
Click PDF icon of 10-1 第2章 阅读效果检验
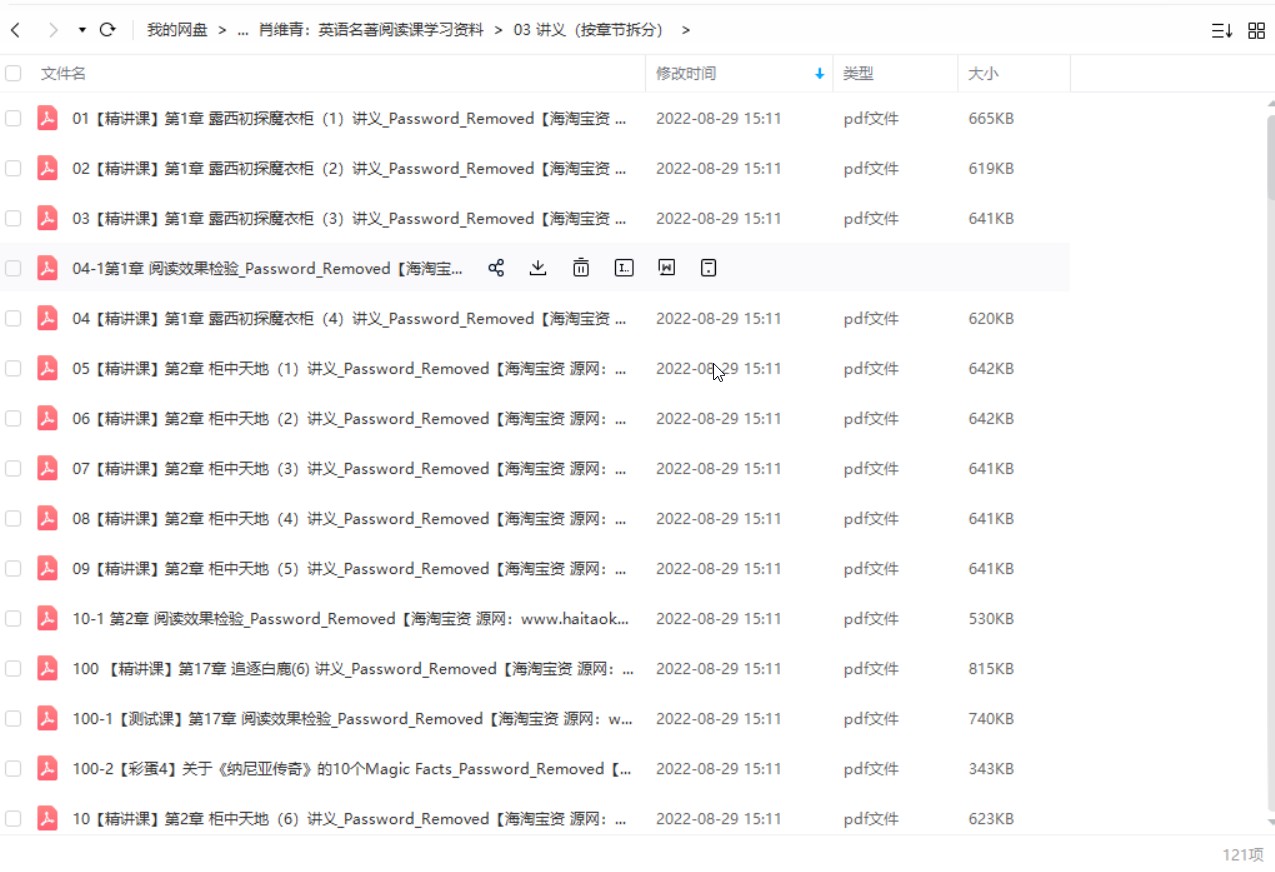(x=47, y=618)
